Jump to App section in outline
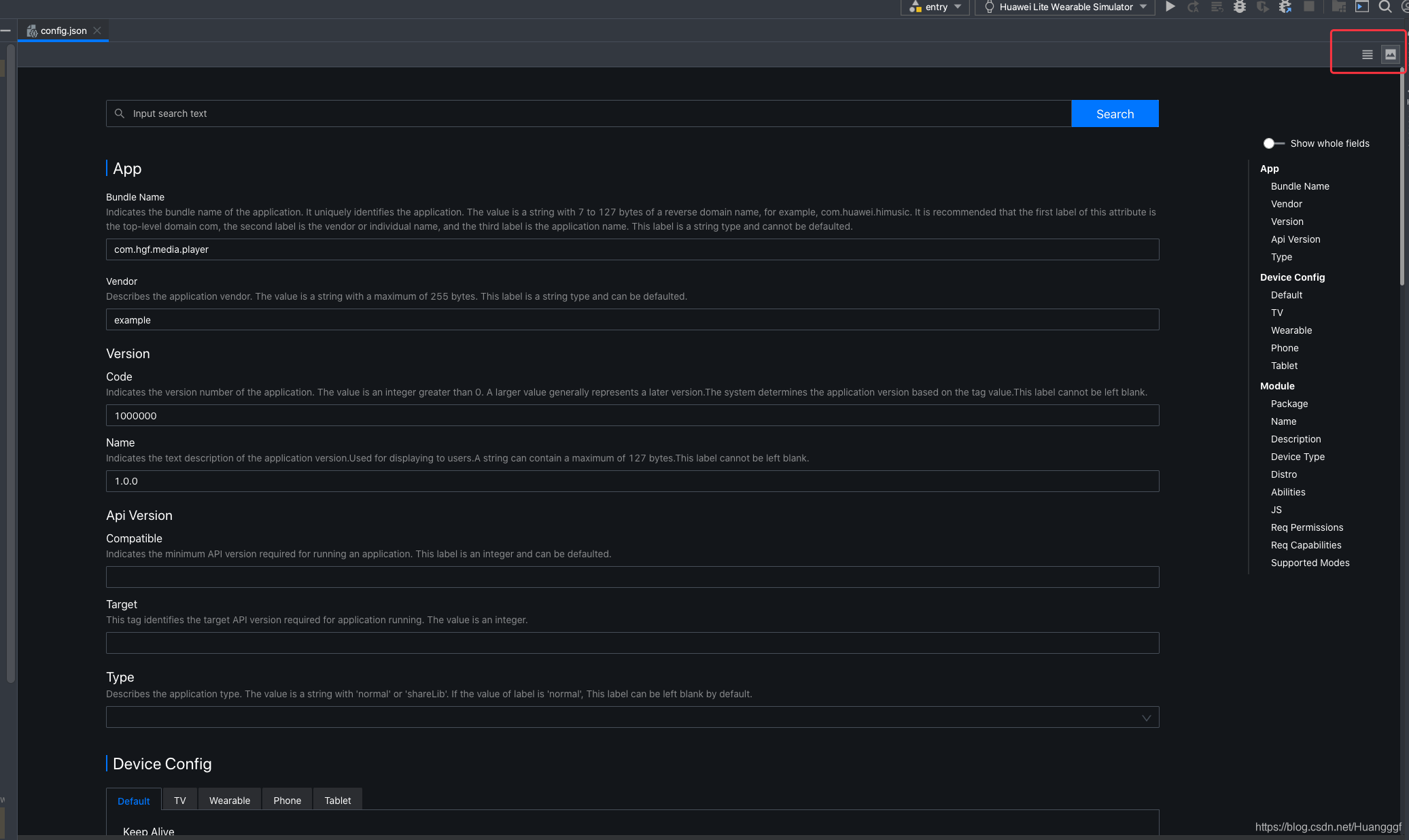The height and width of the screenshot is (840, 1409). [1269, 169]
